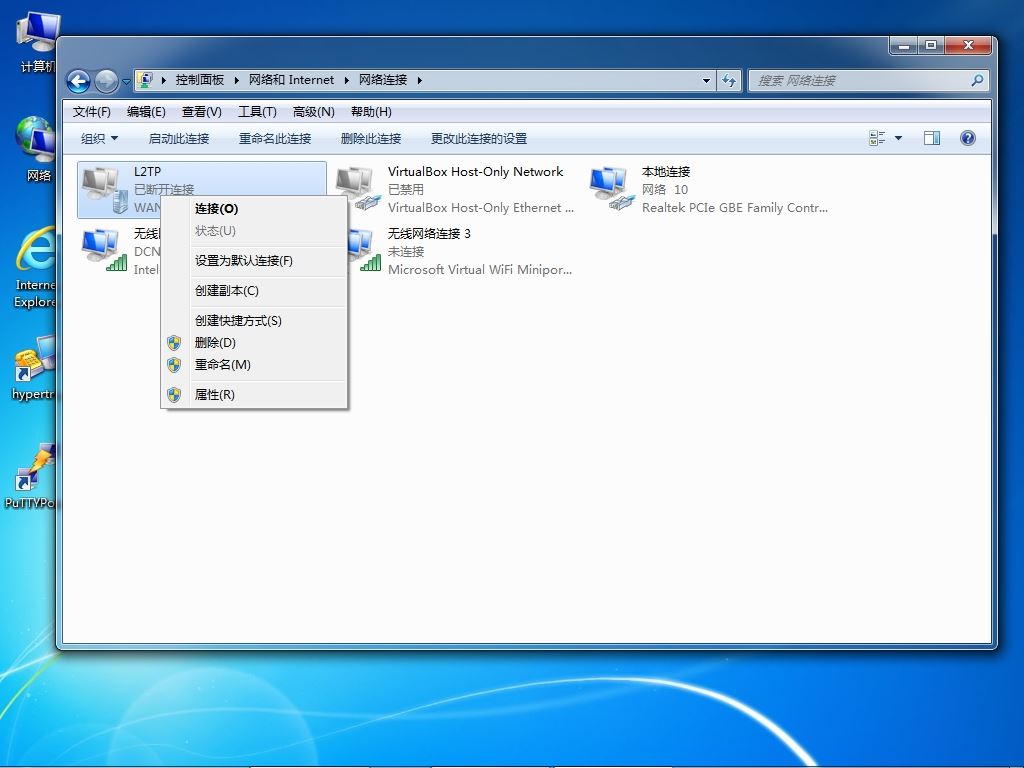This screenshot has width=1024, height=768.
Task: Click the shield icon beside 属性(R)
Action: click(x=174, y=394)
